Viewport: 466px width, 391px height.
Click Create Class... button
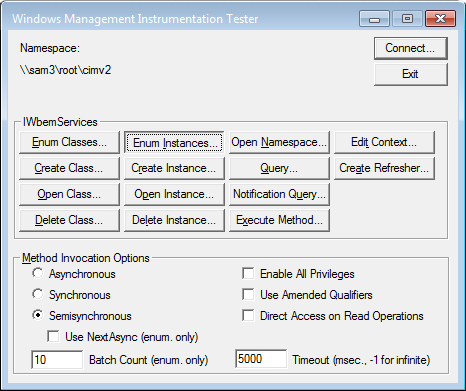(69, 168)
